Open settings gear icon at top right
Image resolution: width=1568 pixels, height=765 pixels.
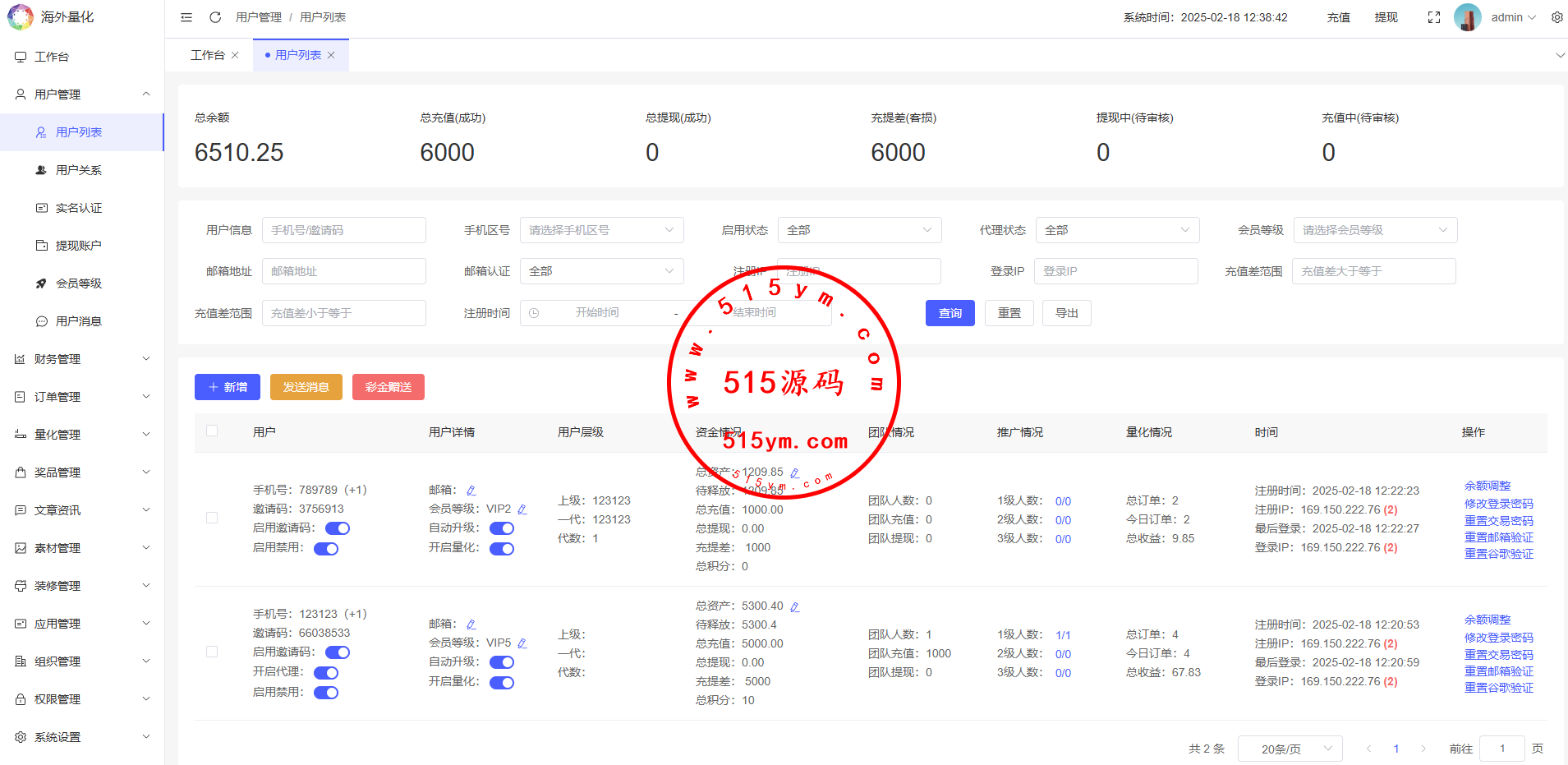pos(1557,17)
